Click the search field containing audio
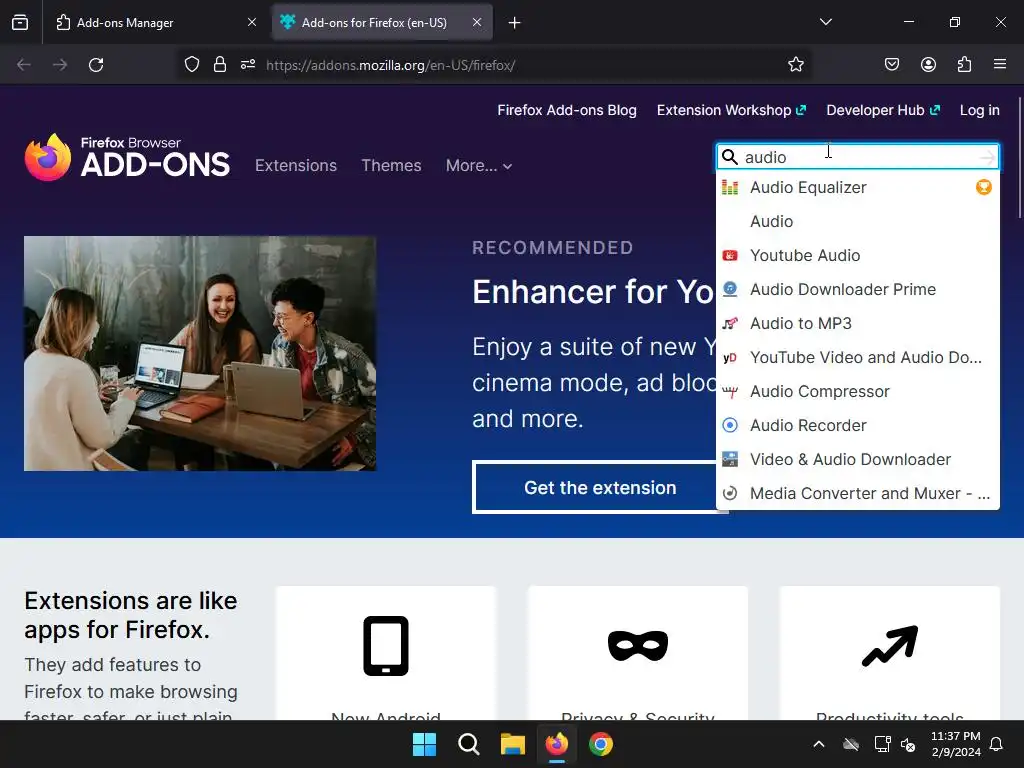Image resolution: width=1024 pixels, height=768 pixels. pyautogui.click(x=859, y=157)
